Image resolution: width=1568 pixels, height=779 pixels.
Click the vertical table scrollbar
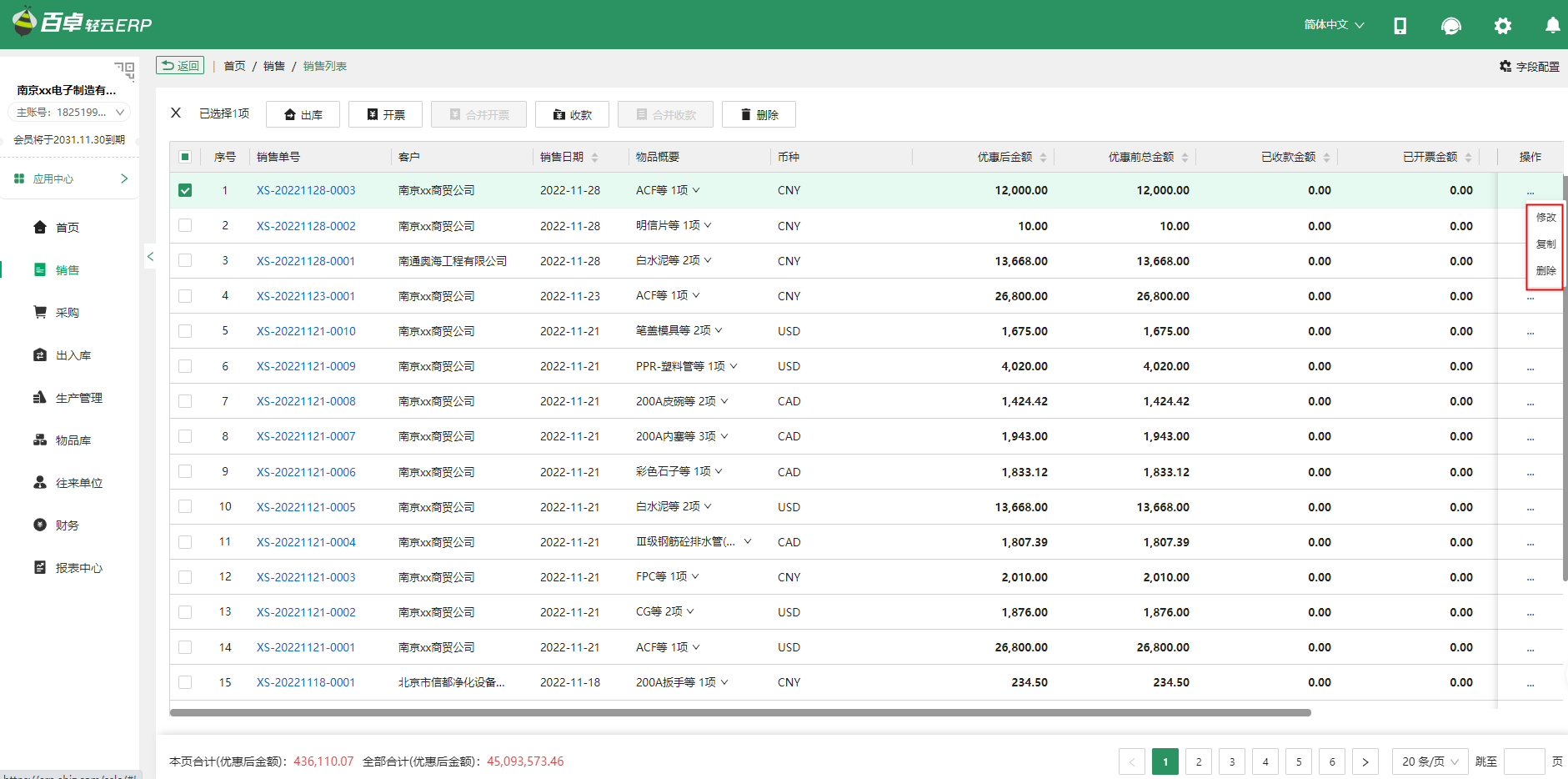pos(1565,378)
